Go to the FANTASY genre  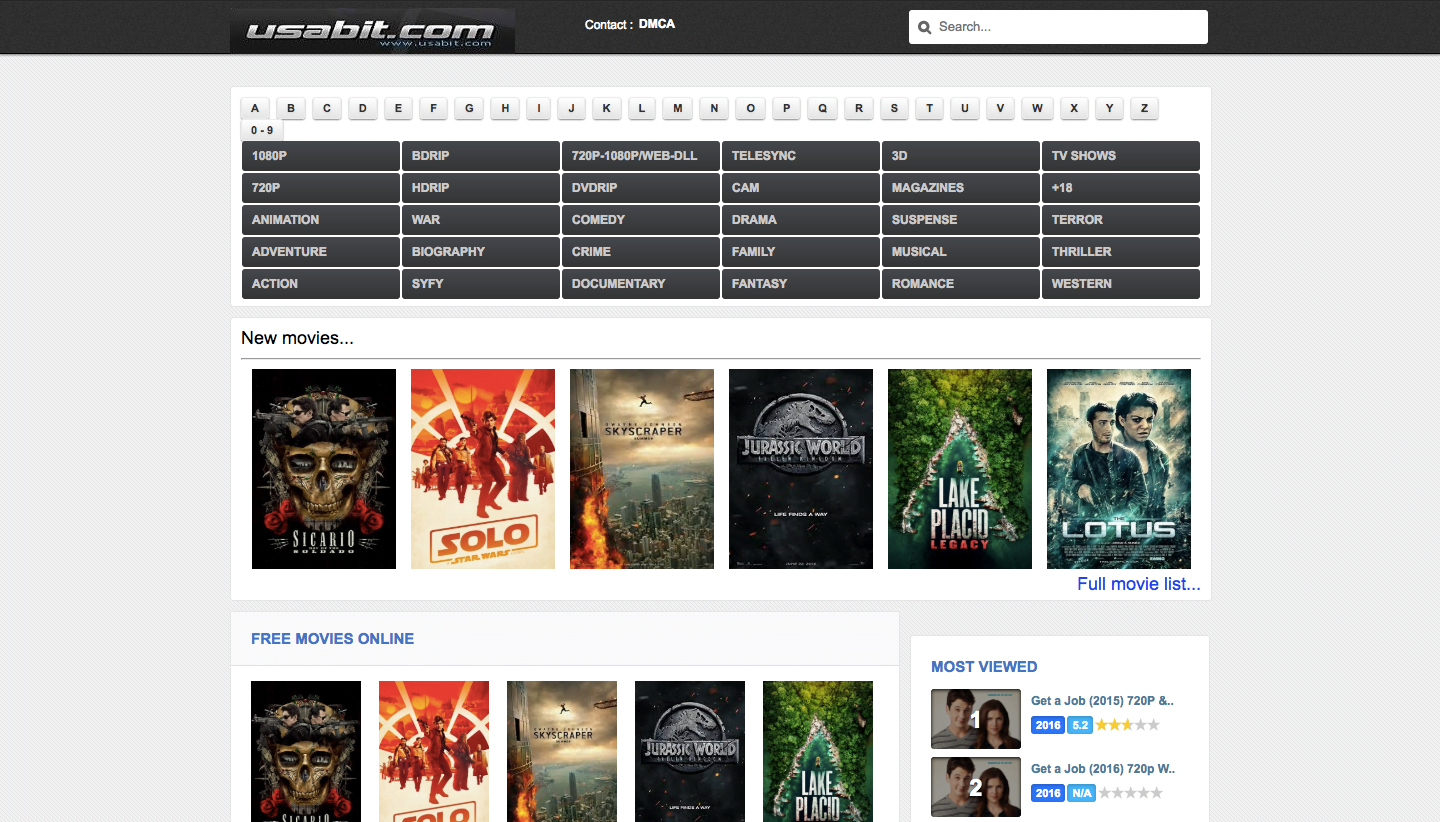[801, 284]
